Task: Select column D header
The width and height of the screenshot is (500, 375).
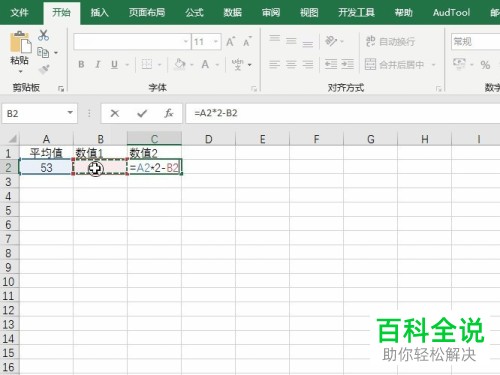Action: pos(209,139)
